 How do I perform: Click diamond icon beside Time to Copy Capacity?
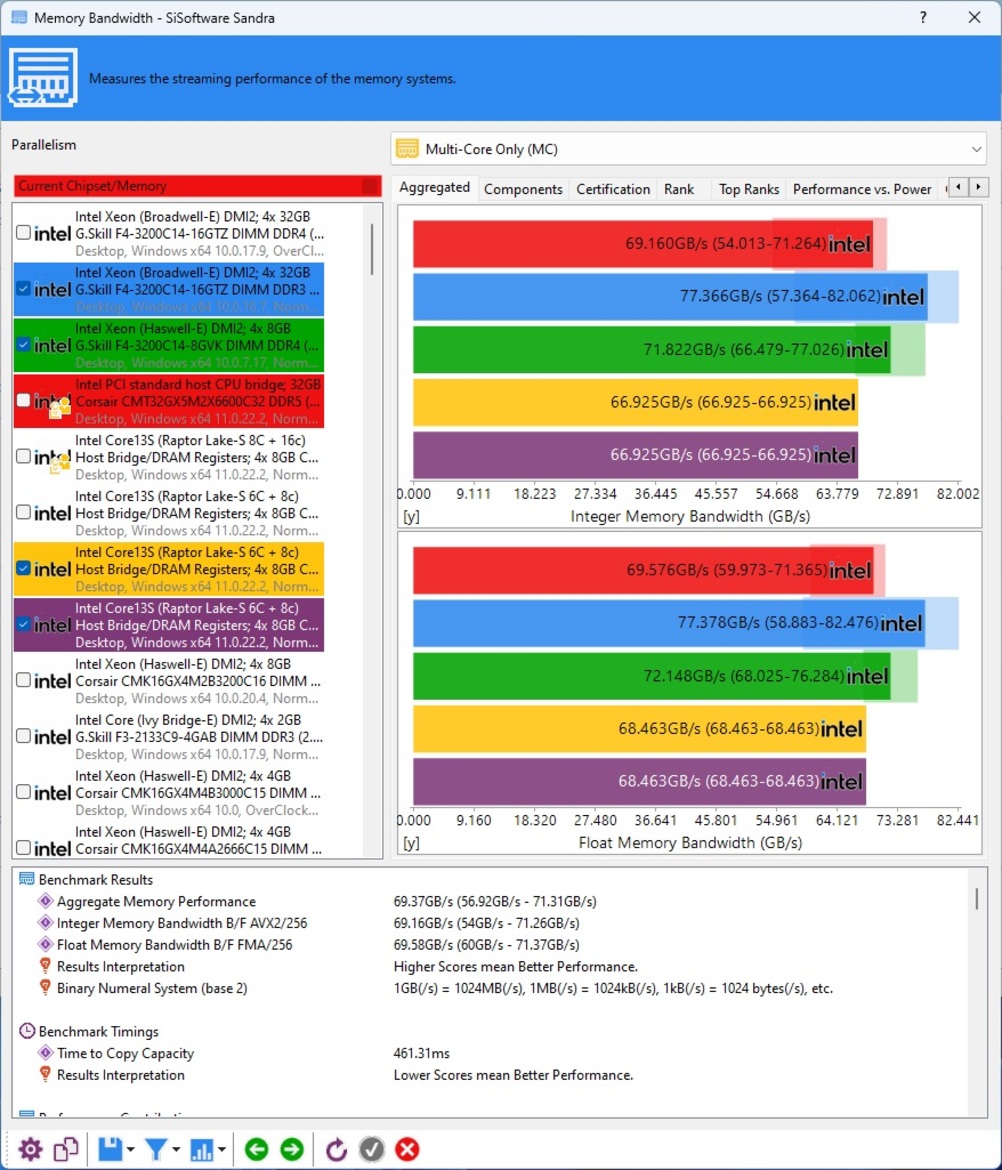46,1053
